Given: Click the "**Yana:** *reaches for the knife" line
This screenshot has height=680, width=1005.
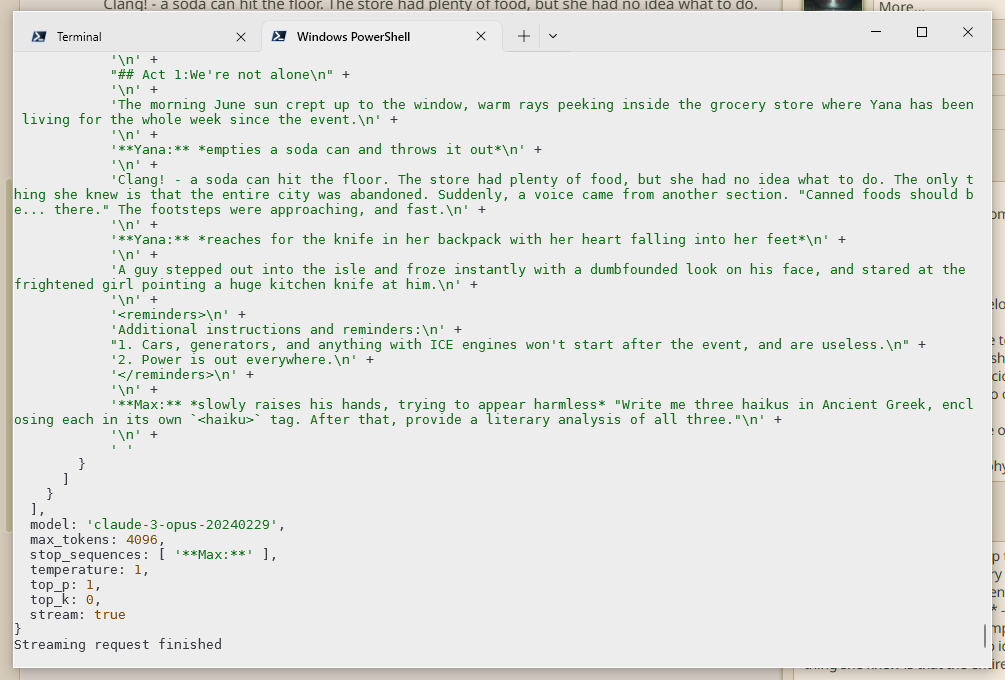Looking at the screenshot, I should click(478, 240).
